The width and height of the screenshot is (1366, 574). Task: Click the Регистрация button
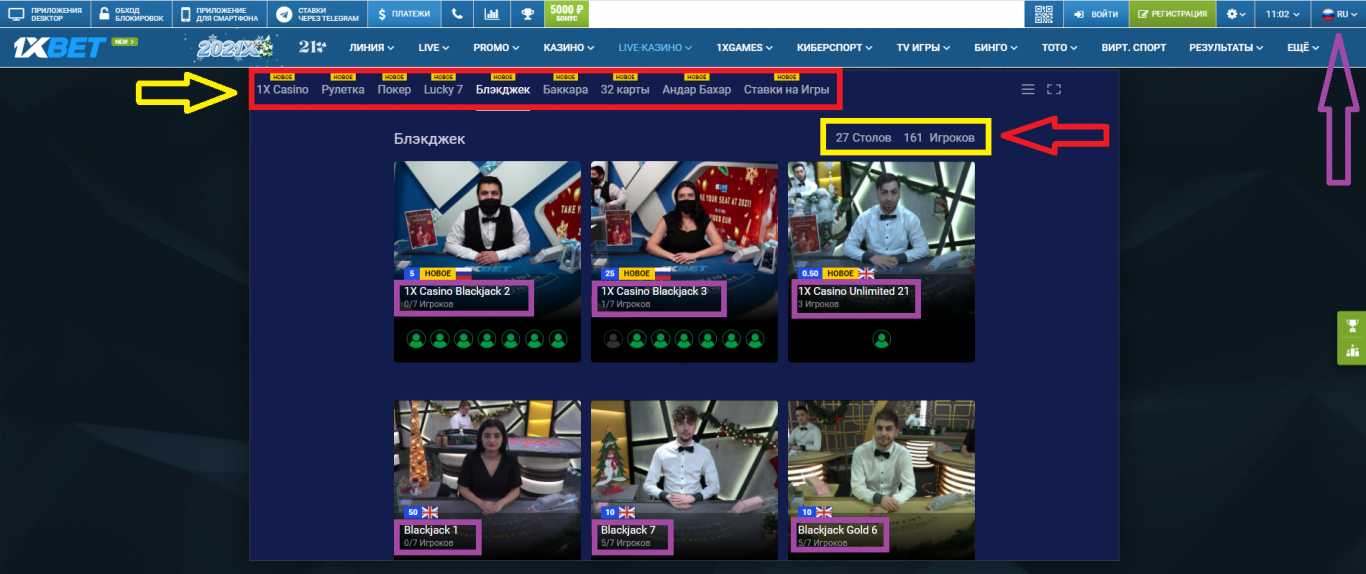[1173, 14]
